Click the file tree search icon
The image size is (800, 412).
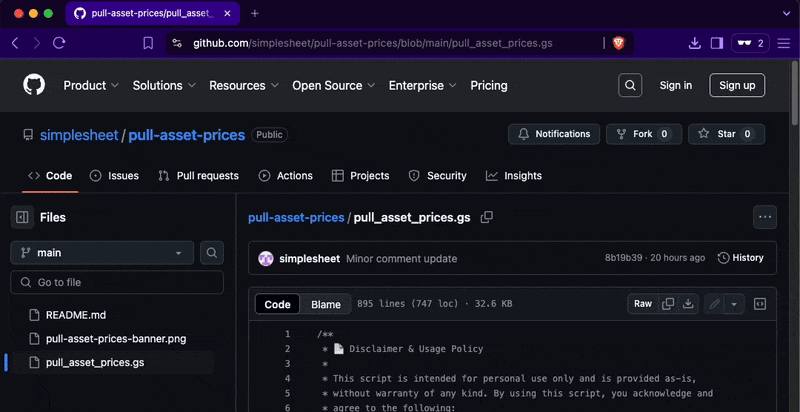212,253
